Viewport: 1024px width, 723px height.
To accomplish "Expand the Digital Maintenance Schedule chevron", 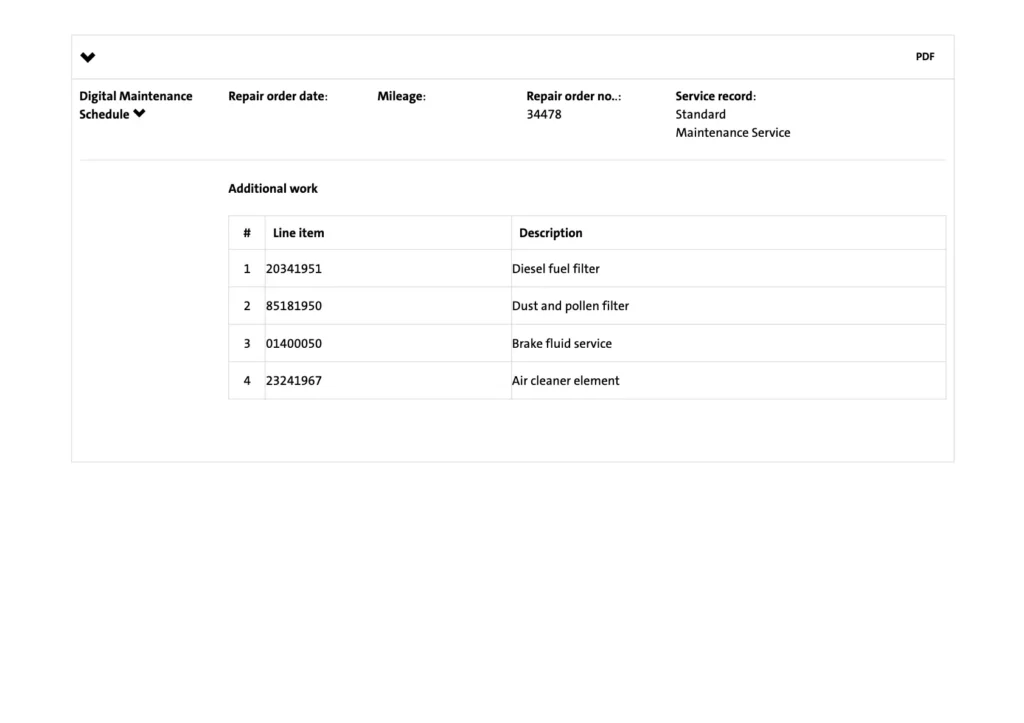I will 139,114.
